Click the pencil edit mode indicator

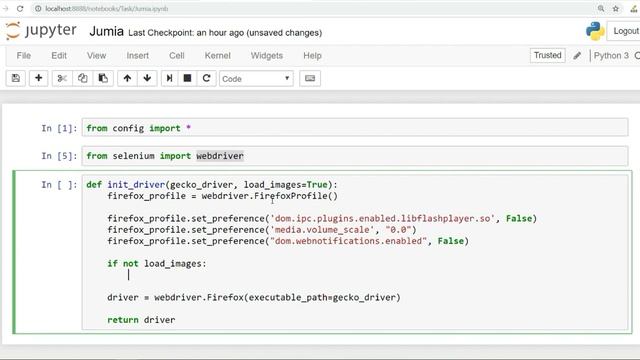[577, 56]
